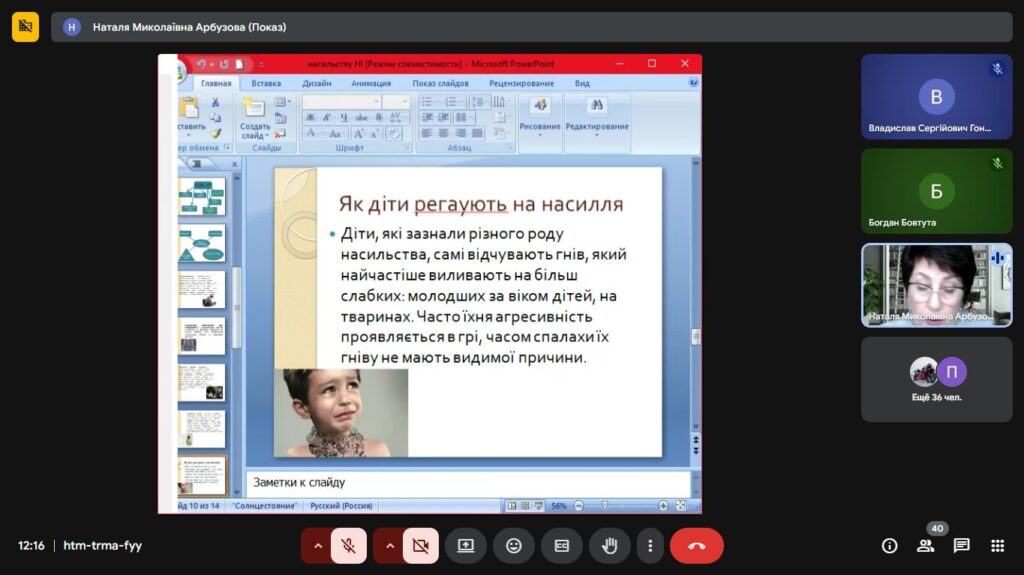The image size is (1024, 575).
Task: Click the PowerPoint zoom slider
Action: [x=620, y=506]
